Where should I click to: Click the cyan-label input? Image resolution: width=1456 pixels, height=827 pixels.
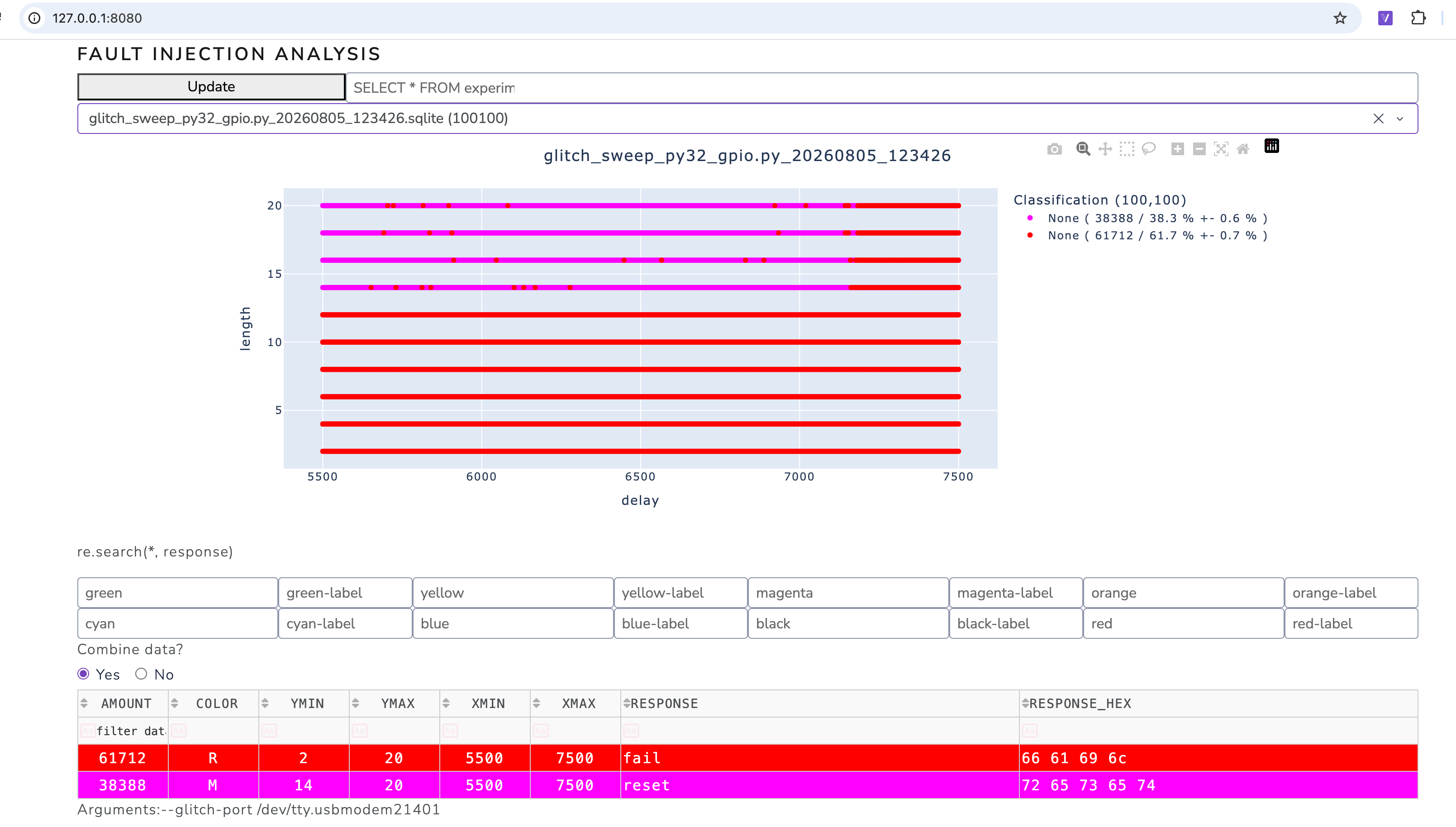pos(345,623)
